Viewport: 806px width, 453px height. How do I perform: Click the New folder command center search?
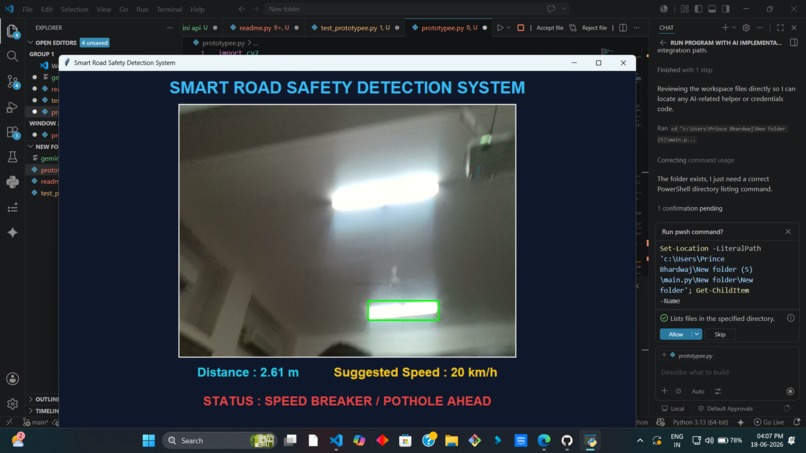(417, 9)
